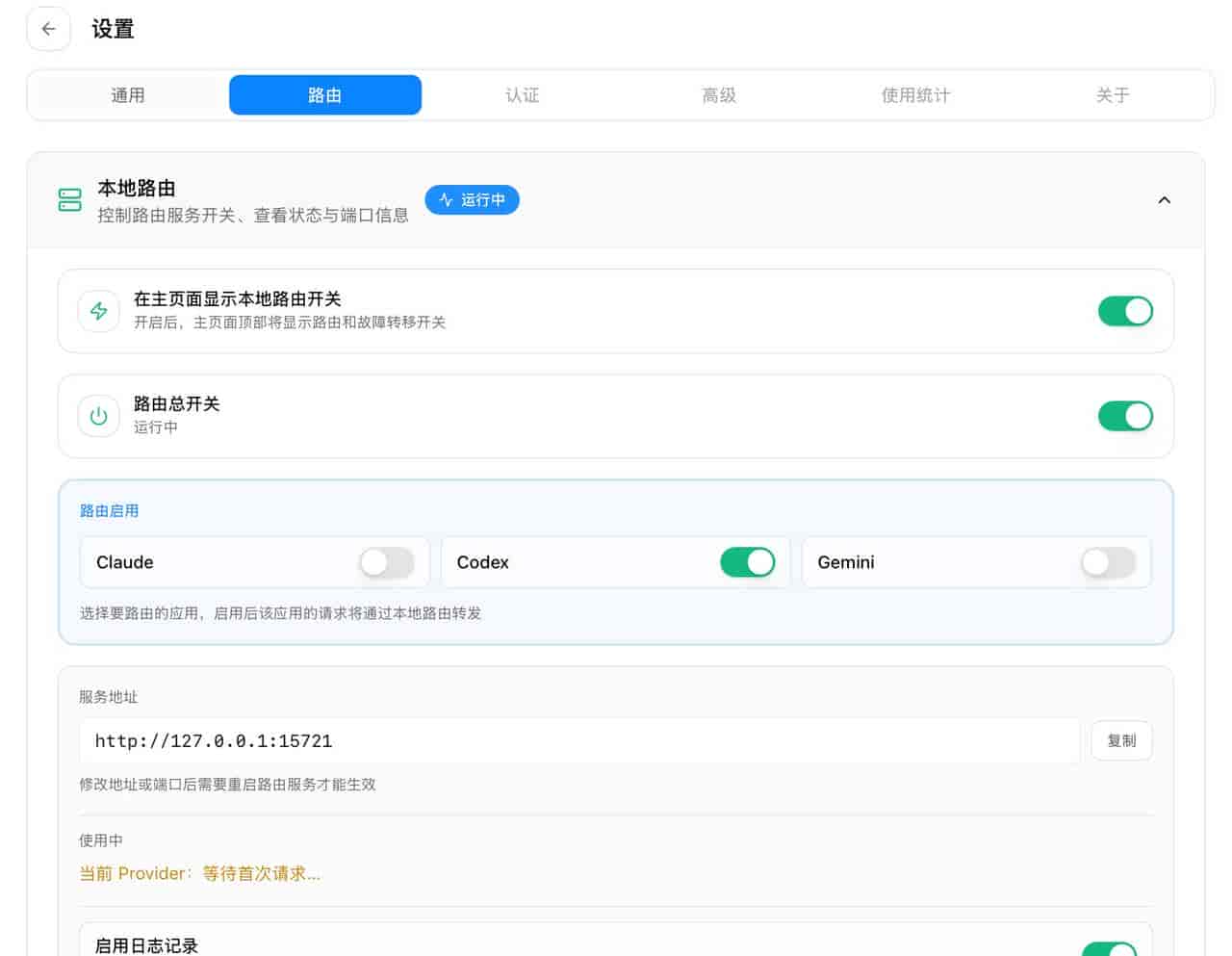The image size is (1232, 956).
Task: Disable routing for Codex
Action: [748, 562]
